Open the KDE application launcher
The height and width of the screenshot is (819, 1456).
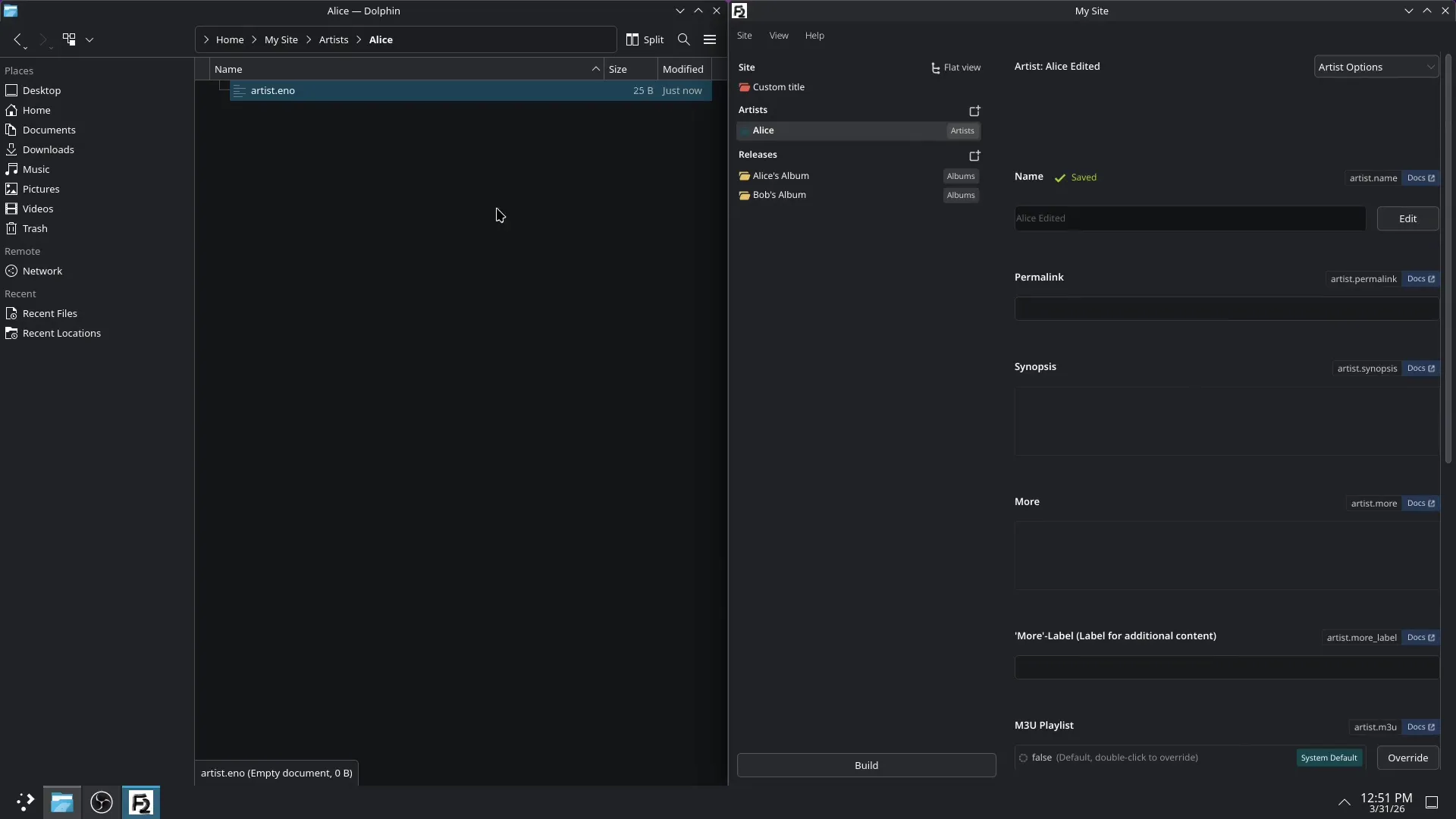(x=24, y=802)
